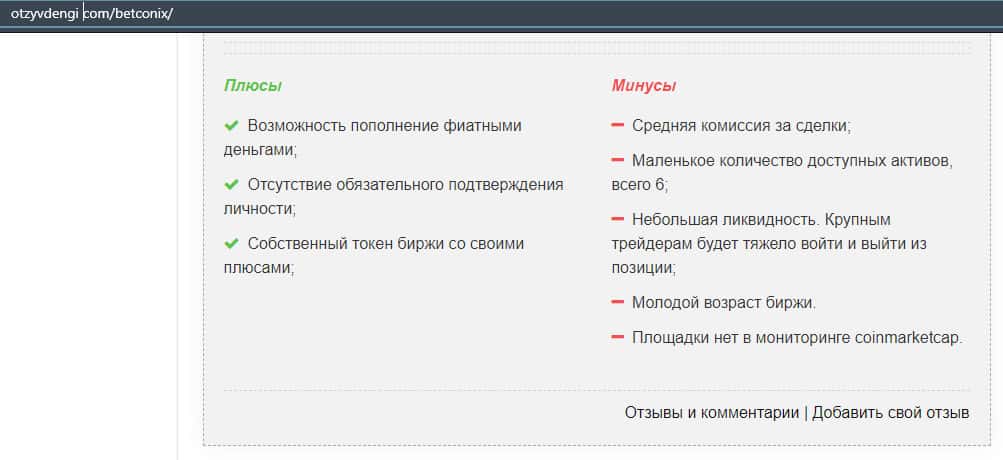The image size is (1003, 460).
Task: Click the green checkmark beside Собственный токен
Action: click(231, 244)
